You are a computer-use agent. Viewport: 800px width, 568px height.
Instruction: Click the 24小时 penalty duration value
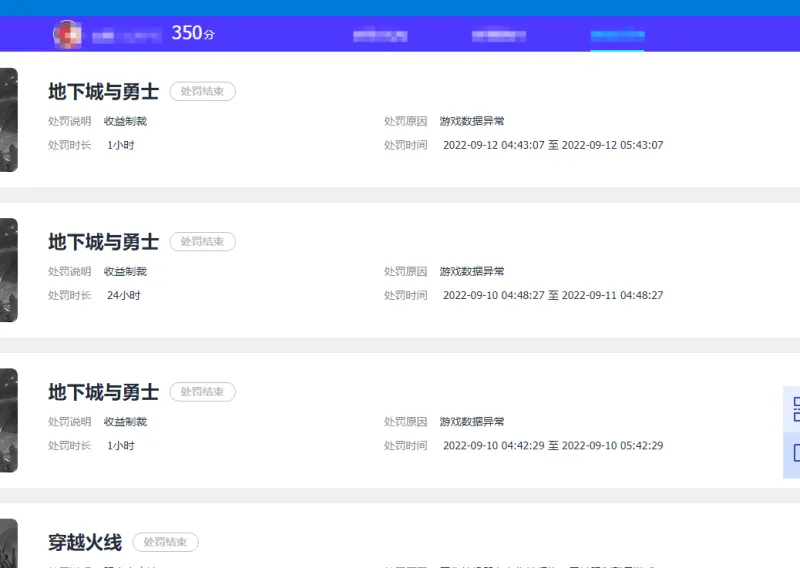(123, 295)
